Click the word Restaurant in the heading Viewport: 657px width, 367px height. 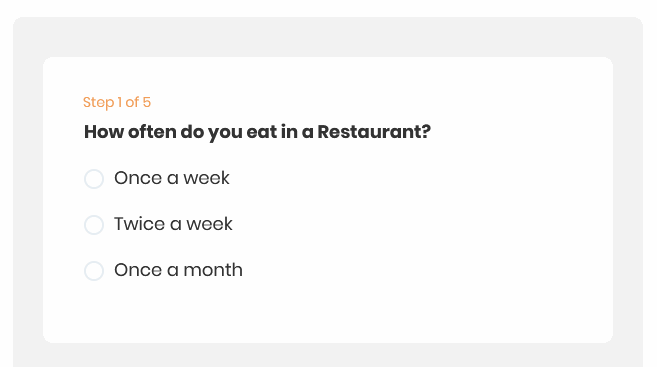coord(368,132)
